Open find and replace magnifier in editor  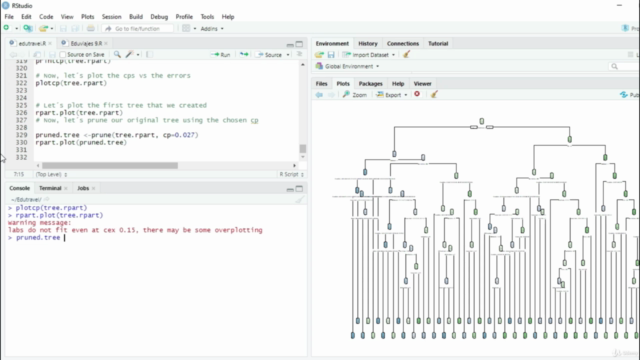click(x=117, y=54)
